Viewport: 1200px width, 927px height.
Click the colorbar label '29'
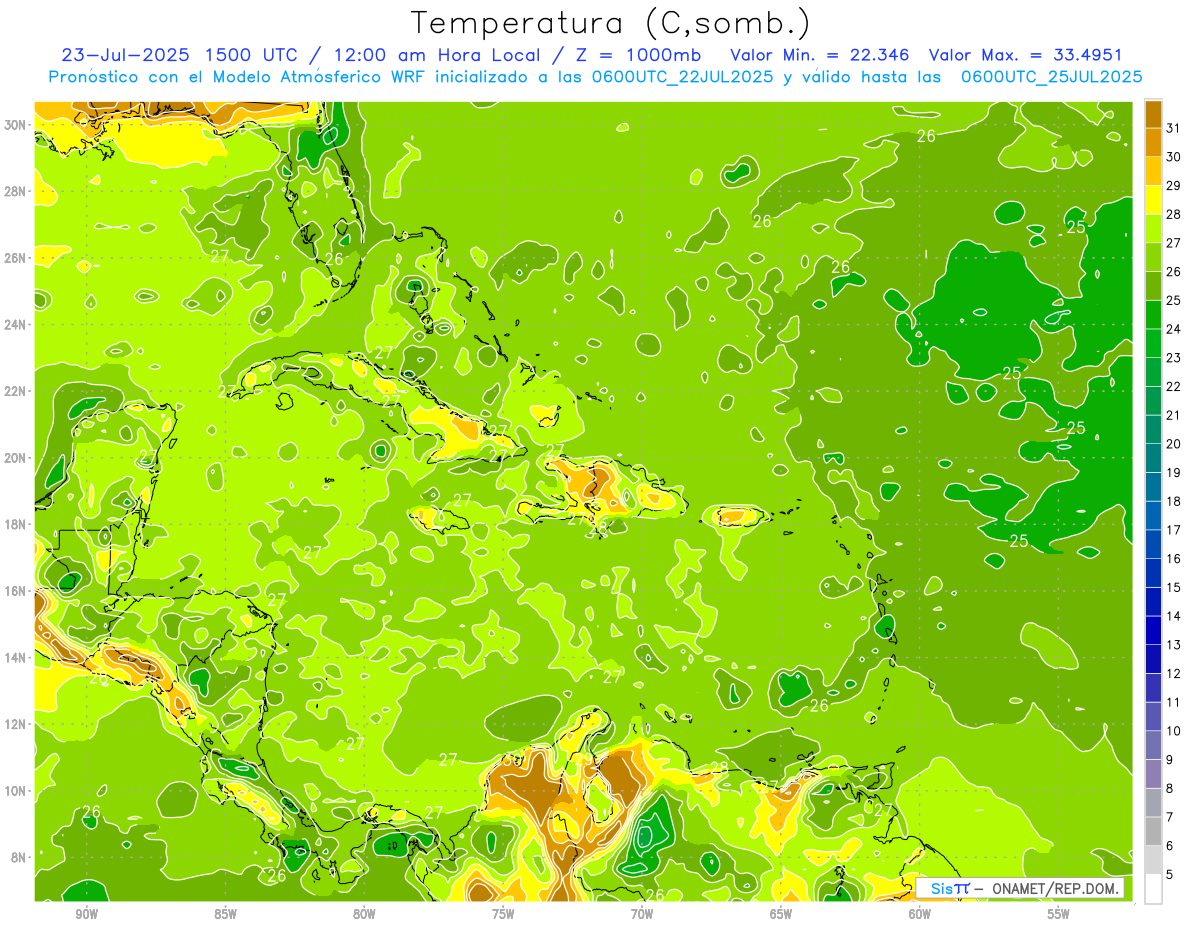[1173, 187]
